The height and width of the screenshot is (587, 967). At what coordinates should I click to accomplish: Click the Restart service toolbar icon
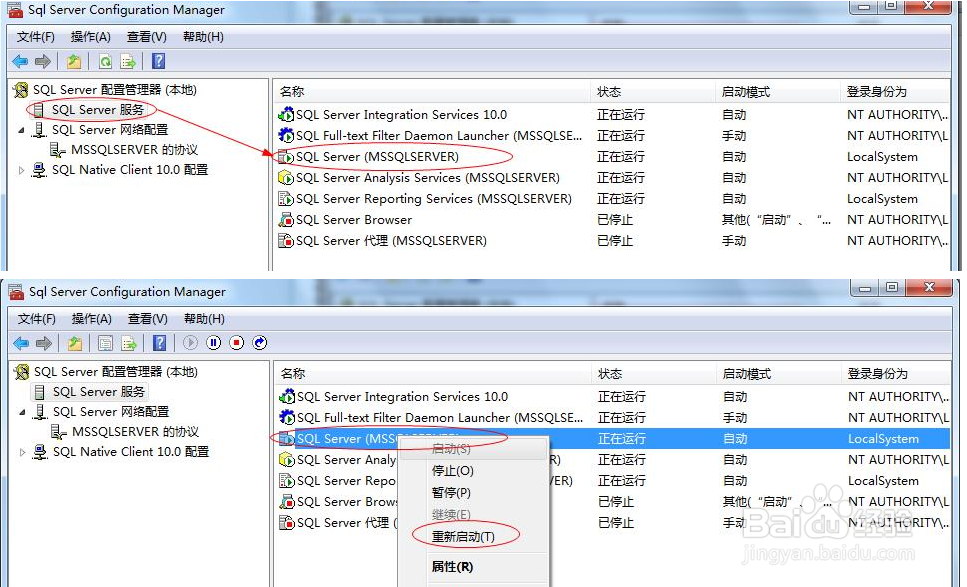click(x=260, y=343)
